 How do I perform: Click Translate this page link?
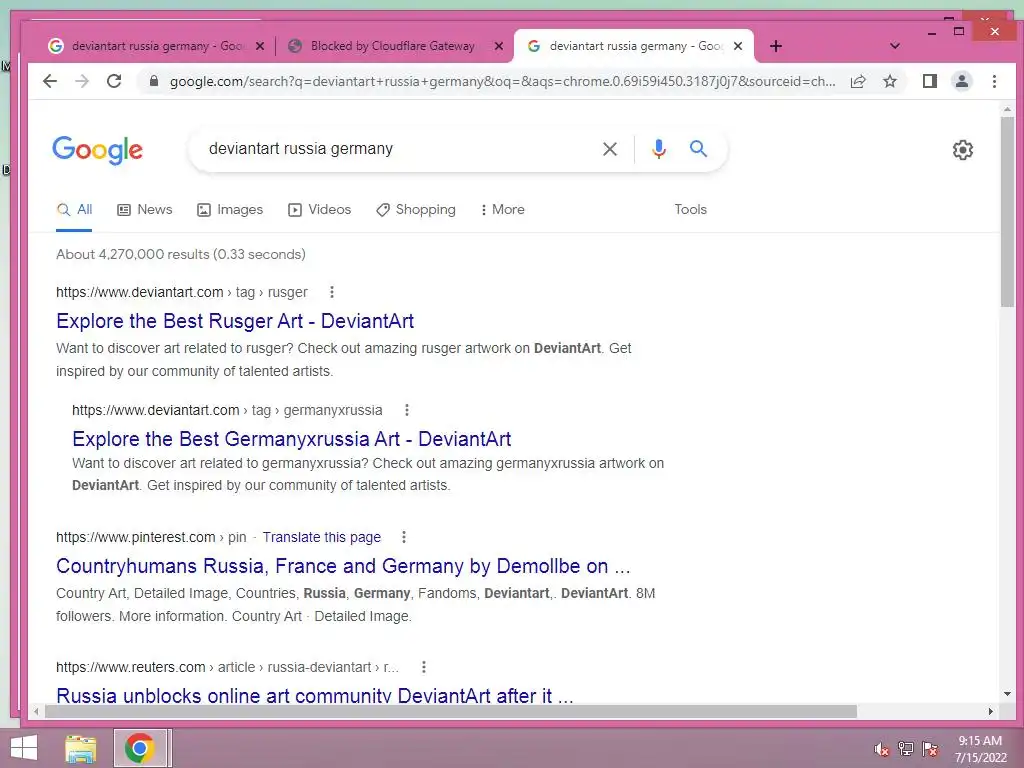coord(321,537)
